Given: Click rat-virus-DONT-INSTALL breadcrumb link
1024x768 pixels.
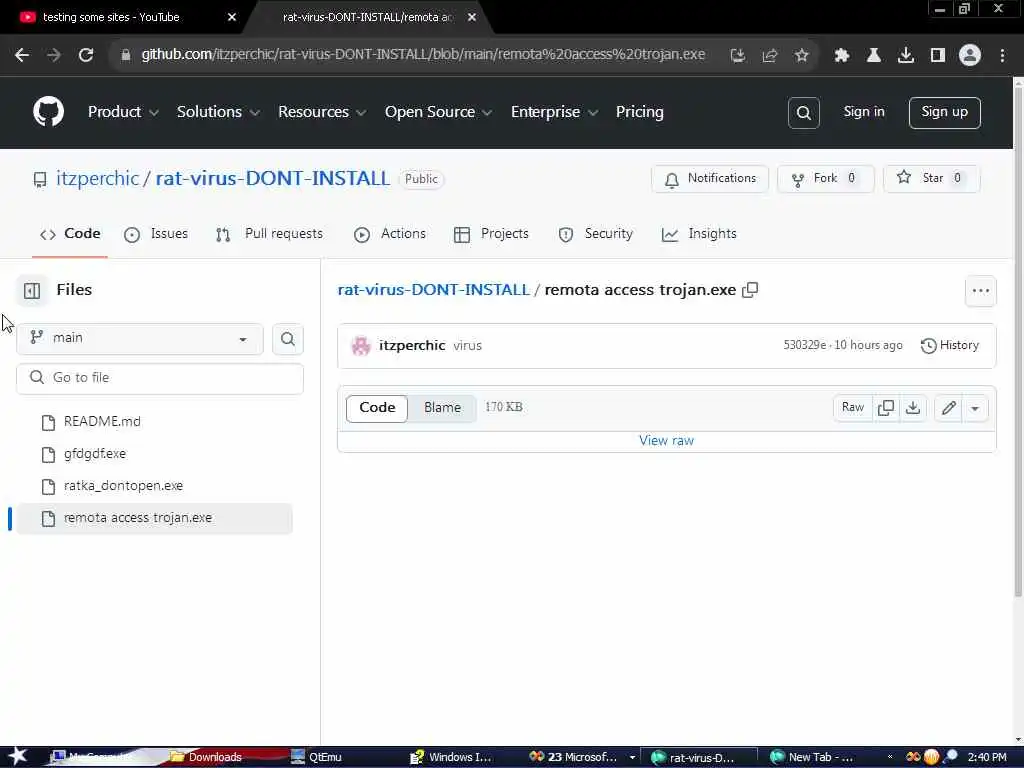Looking at the screenshot, I should click(433, 289).
